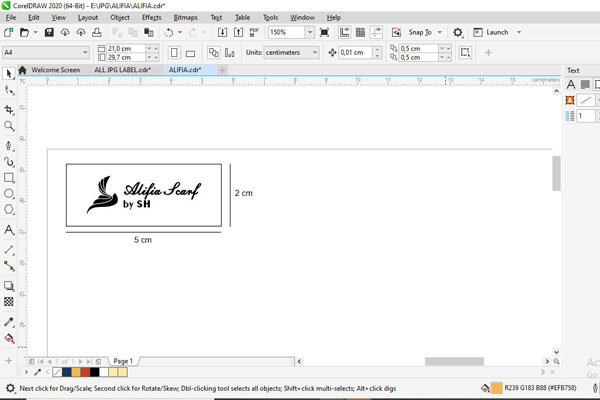The width and height of the screenshot is (600, 400).
Task: Click the Full-screen preview icon
Action: click(324, 32)
